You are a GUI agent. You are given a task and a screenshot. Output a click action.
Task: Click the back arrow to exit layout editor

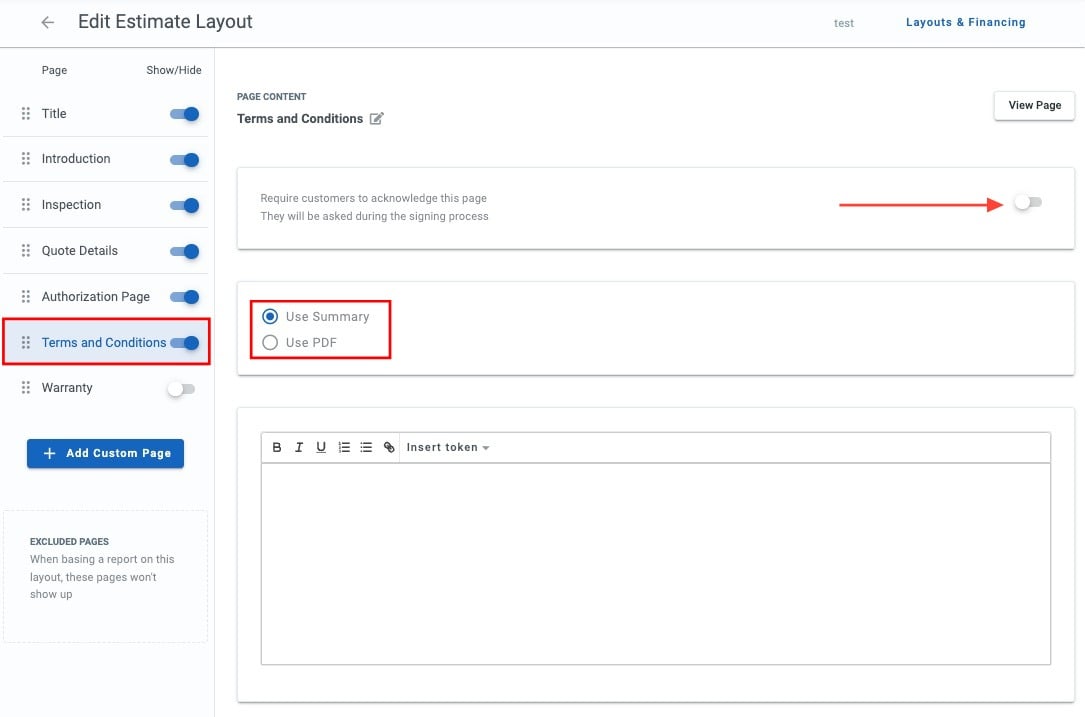click(47, 21)
